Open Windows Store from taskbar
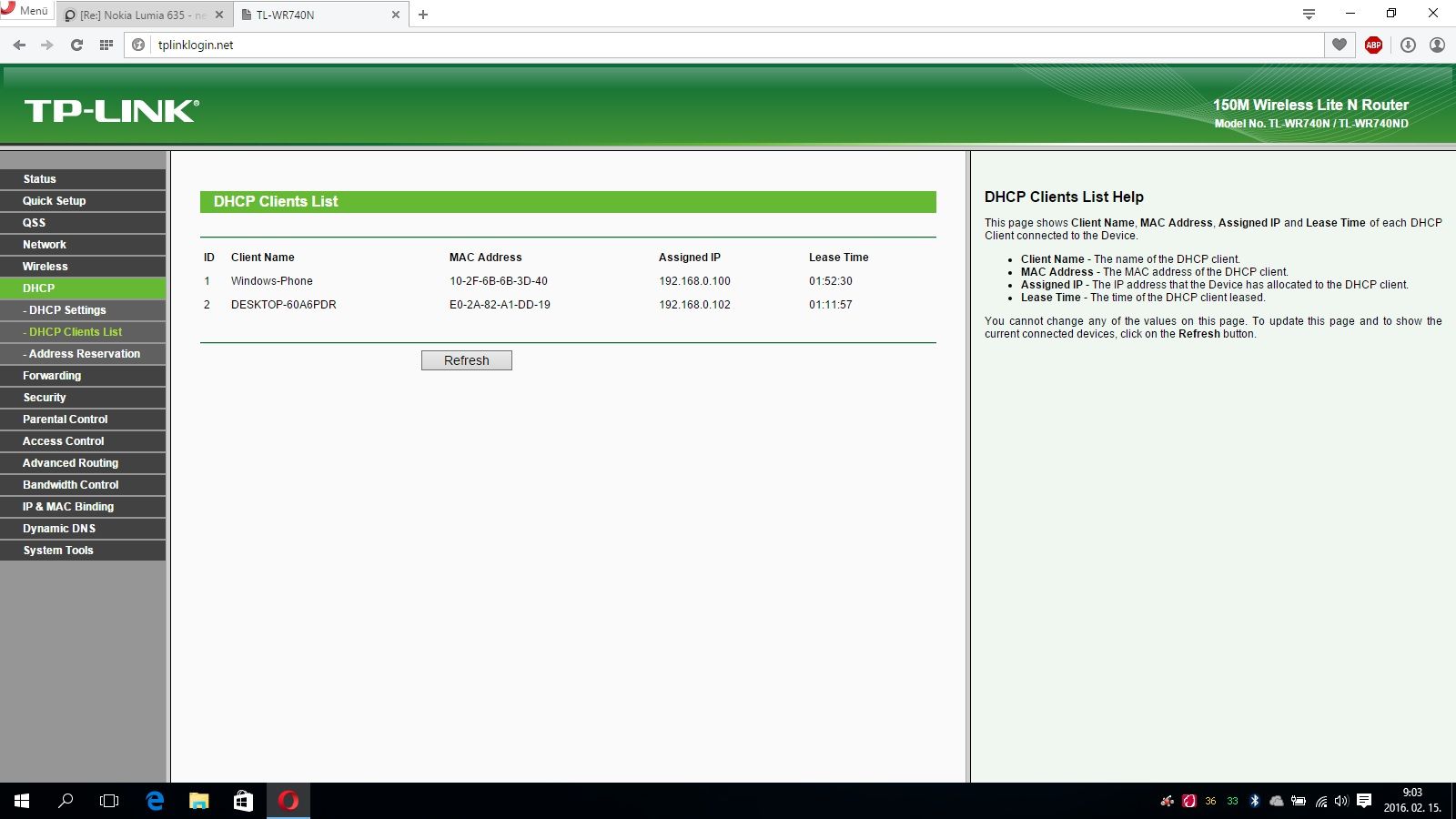The height and width of the screenshot is (819, 1456). click(x=243, y=801)
